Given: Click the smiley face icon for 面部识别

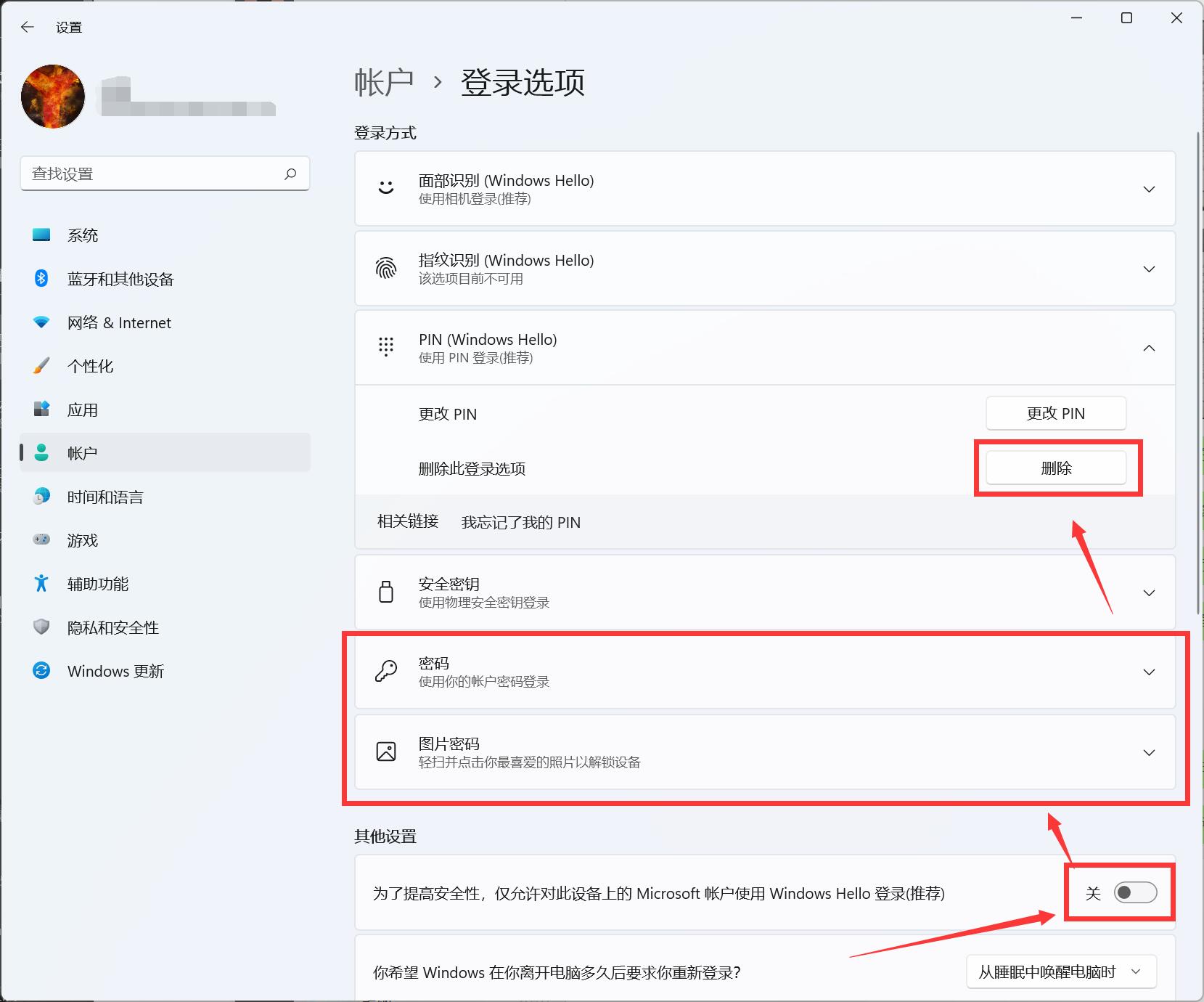Looking at the screenshot, I should (x=386, y=188).
